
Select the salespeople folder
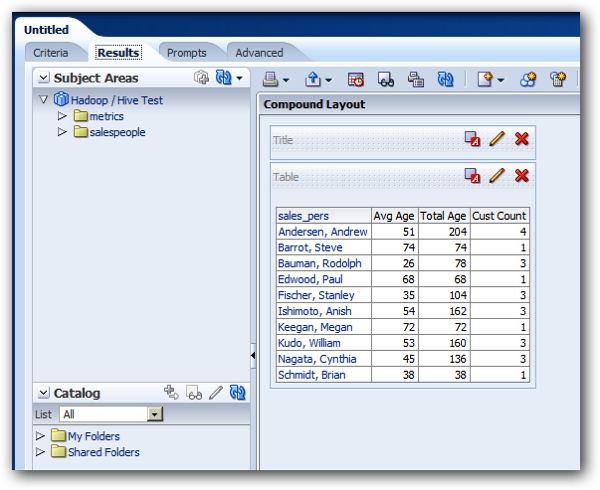(117, 132)
